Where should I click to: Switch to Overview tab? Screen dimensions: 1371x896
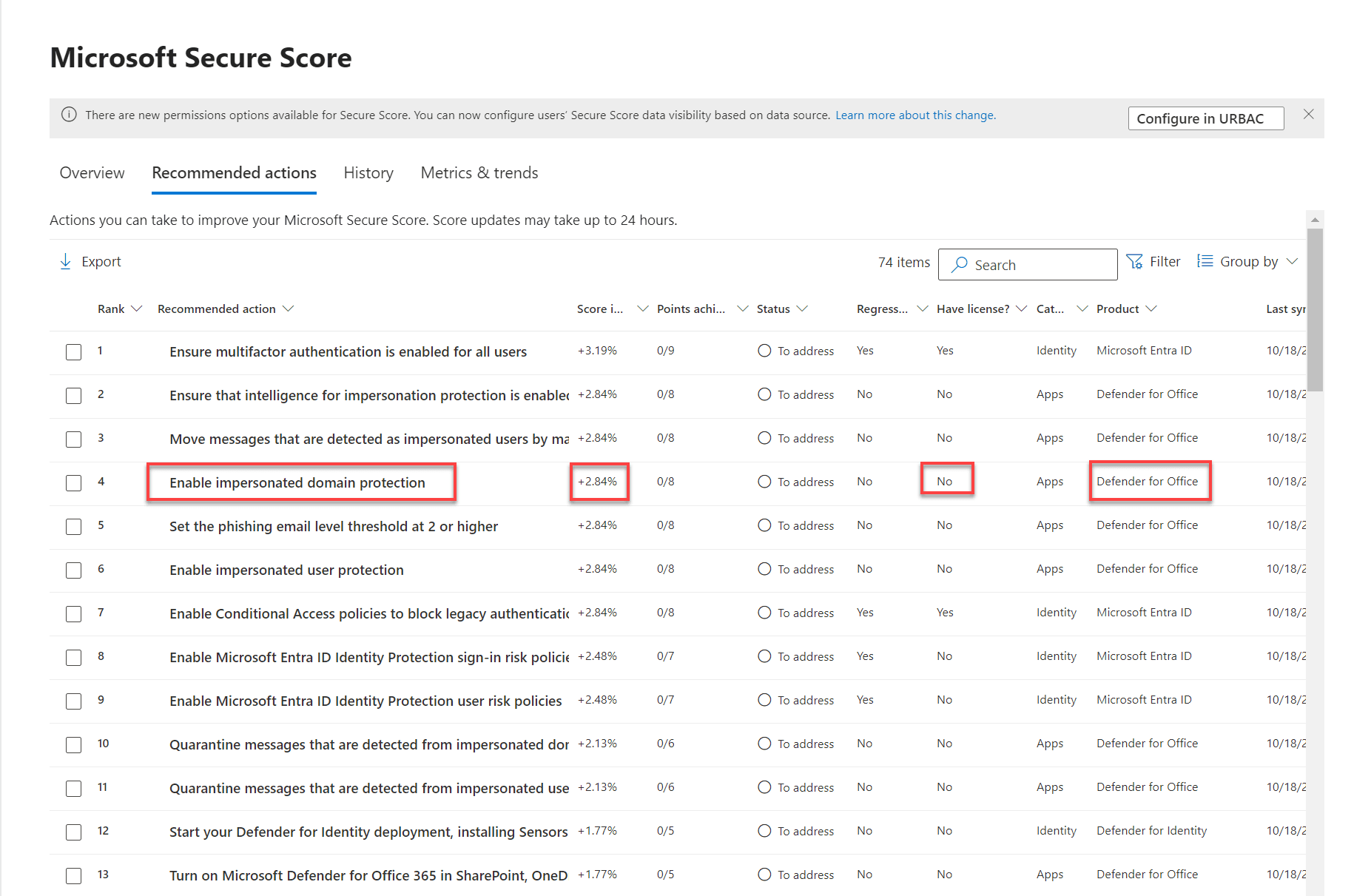[92, 172]
